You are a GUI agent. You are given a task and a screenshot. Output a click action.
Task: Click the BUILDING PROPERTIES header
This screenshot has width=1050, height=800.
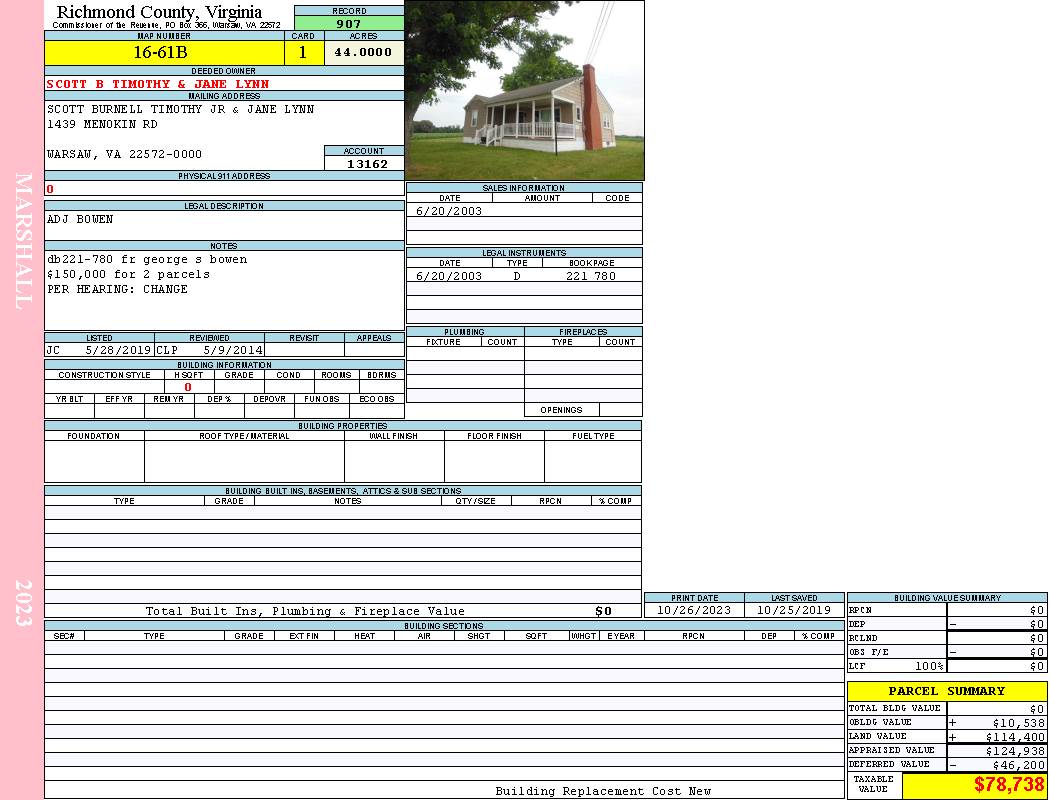click(x=343, y=426)
